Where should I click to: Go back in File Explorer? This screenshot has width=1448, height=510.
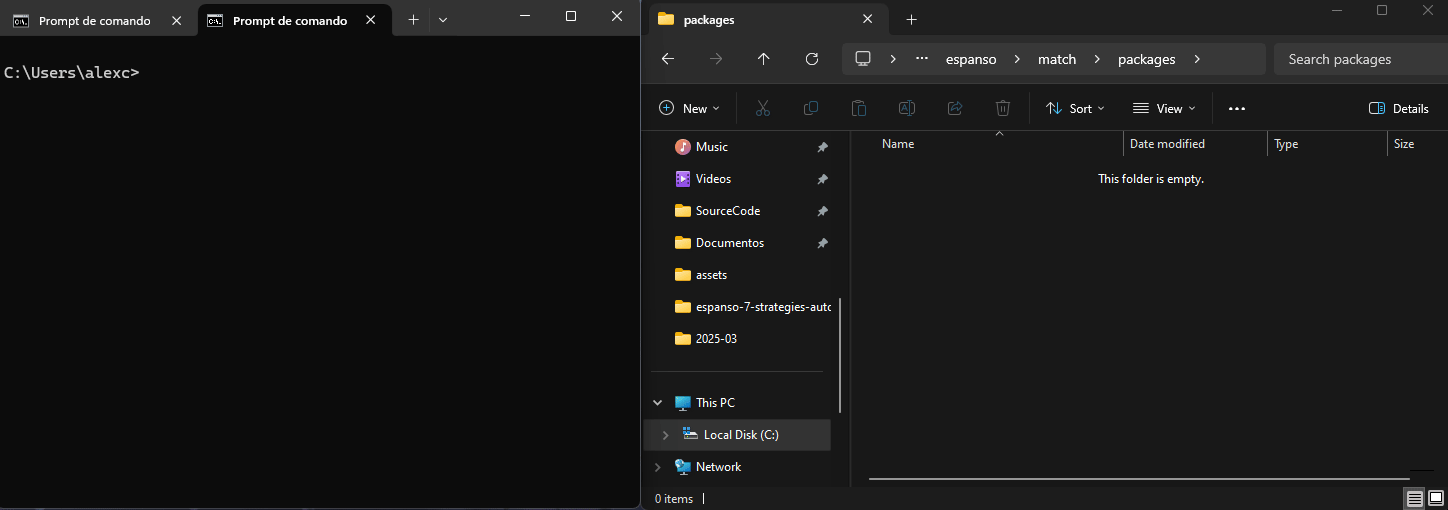(668, 59)
